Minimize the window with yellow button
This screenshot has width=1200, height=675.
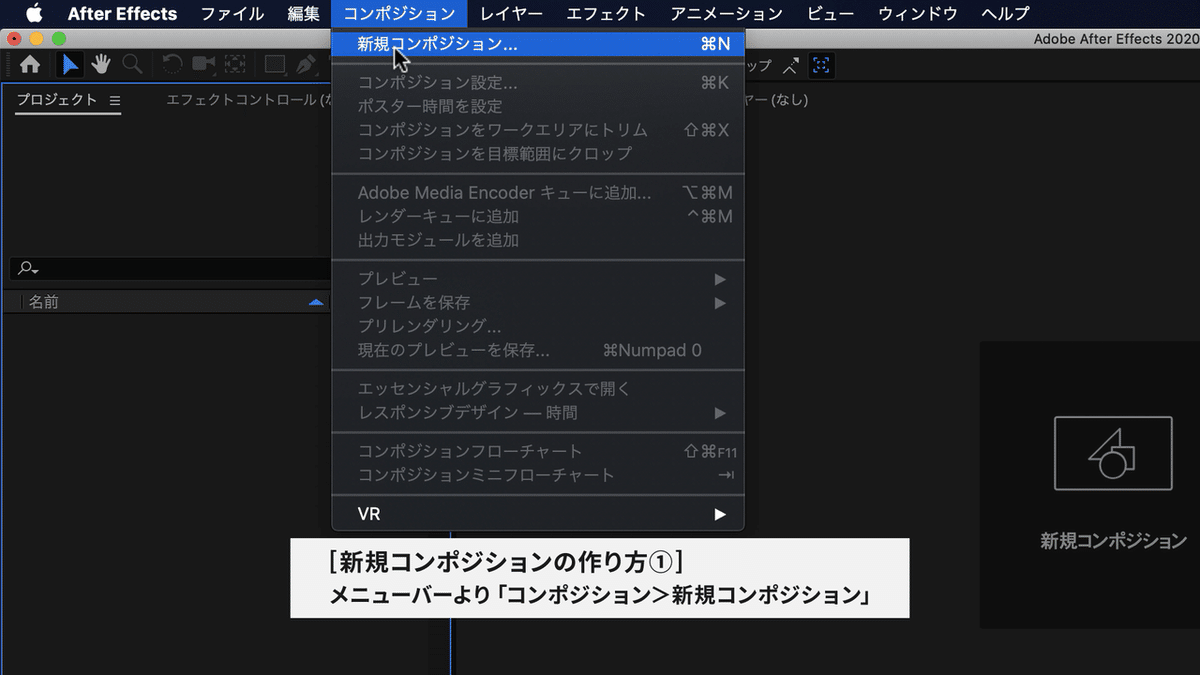(37, 38)
